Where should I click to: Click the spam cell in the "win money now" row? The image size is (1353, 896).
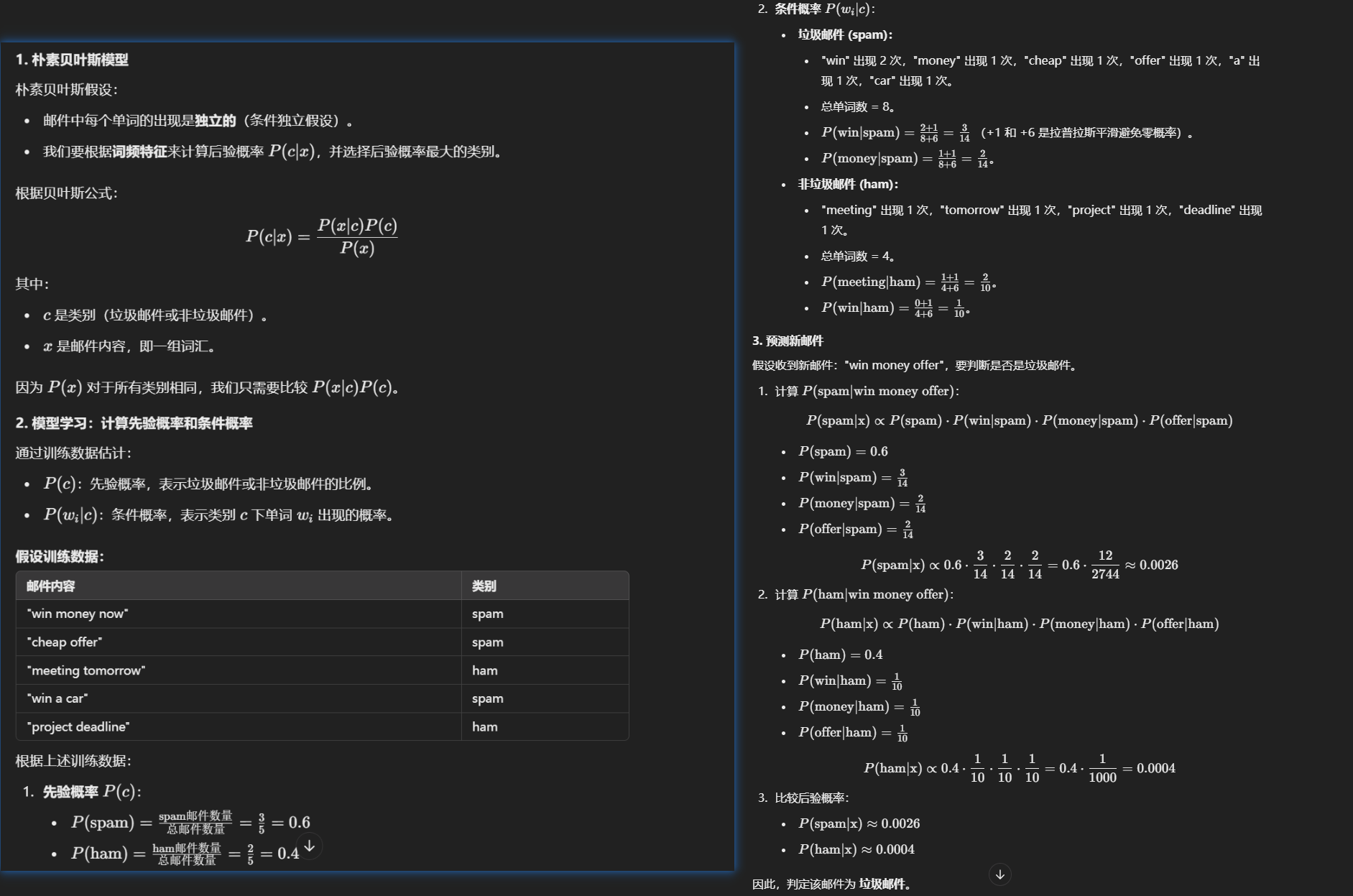[545, 614]
